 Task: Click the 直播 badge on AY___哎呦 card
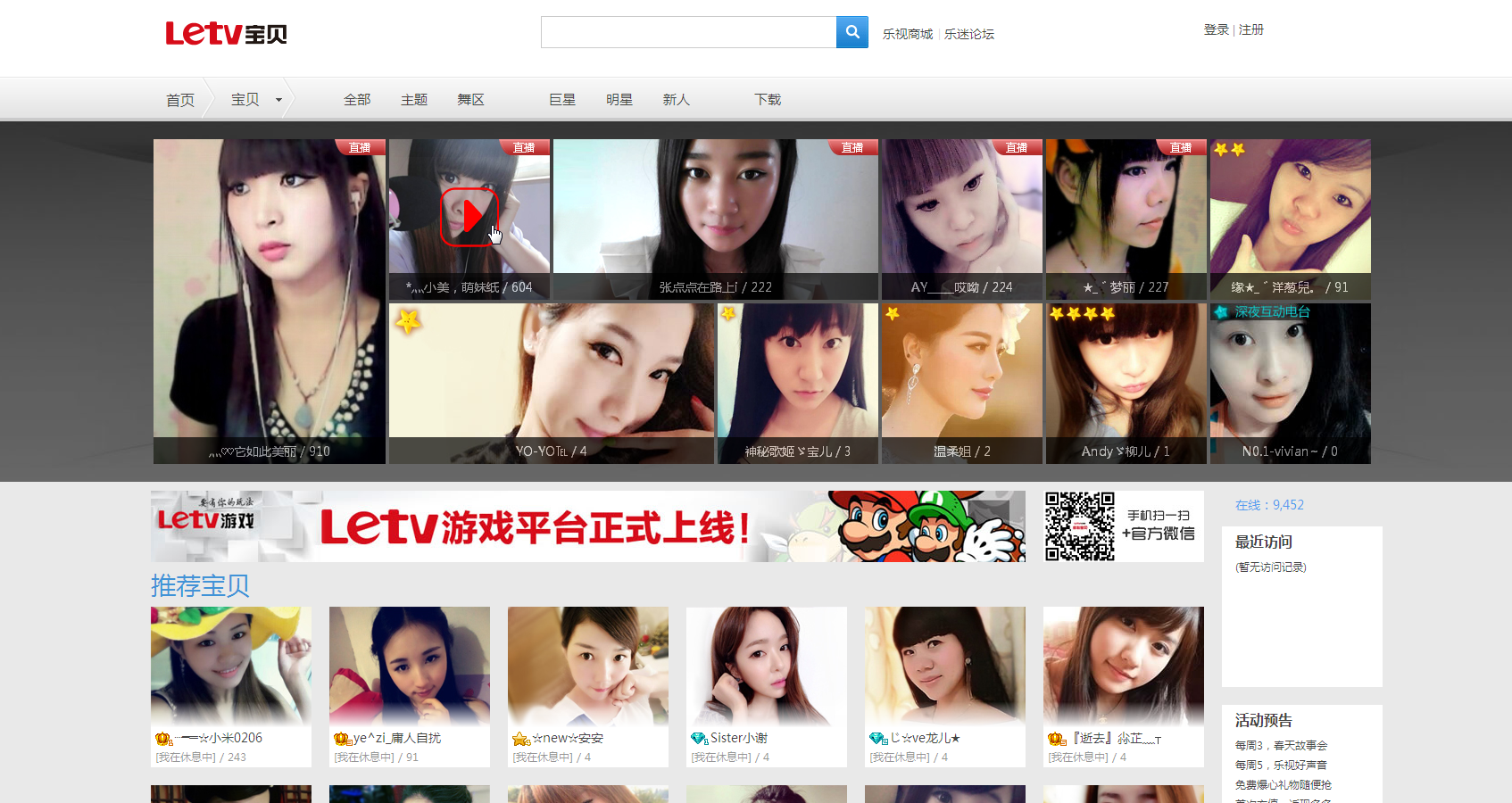(x=1017, y=147)
